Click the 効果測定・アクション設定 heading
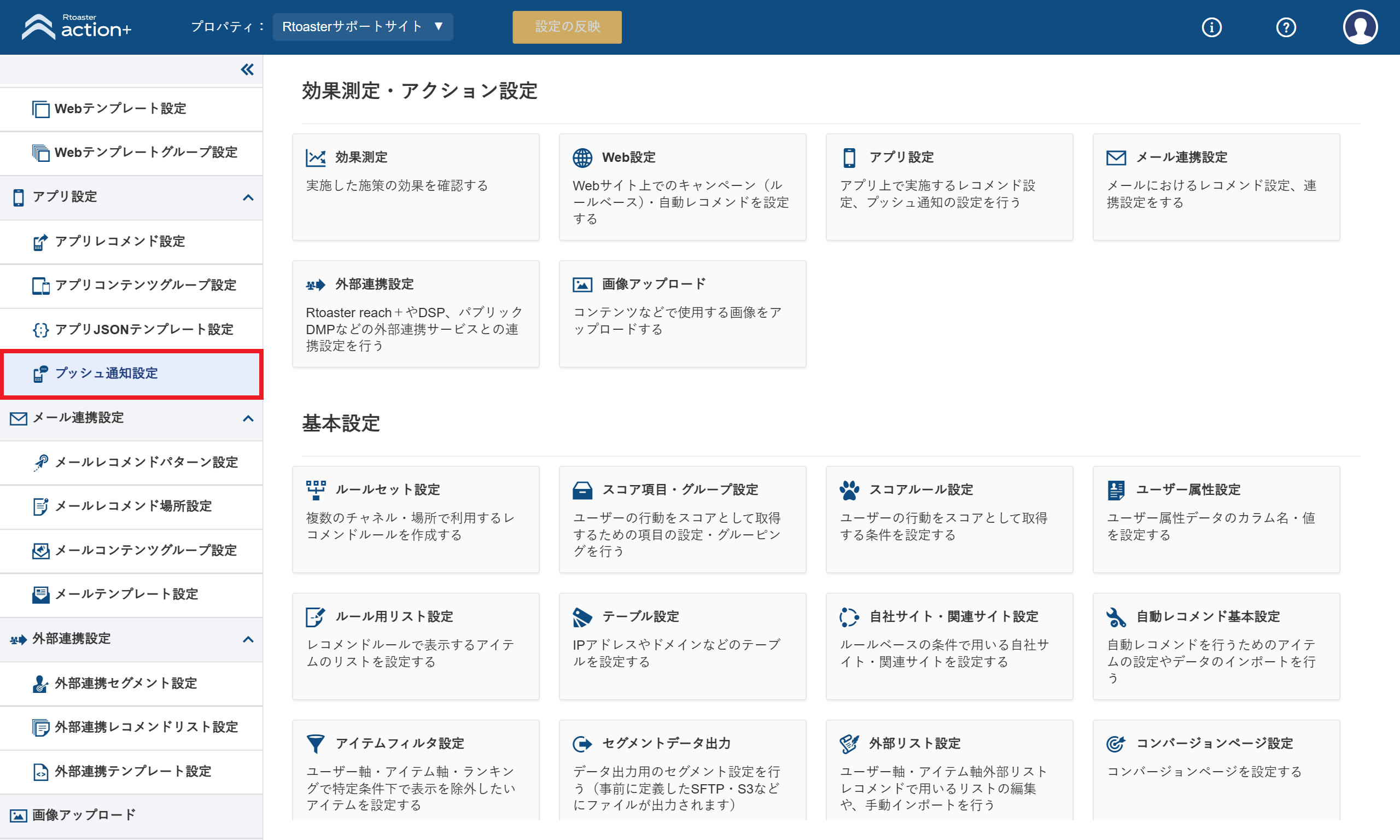 419,91
